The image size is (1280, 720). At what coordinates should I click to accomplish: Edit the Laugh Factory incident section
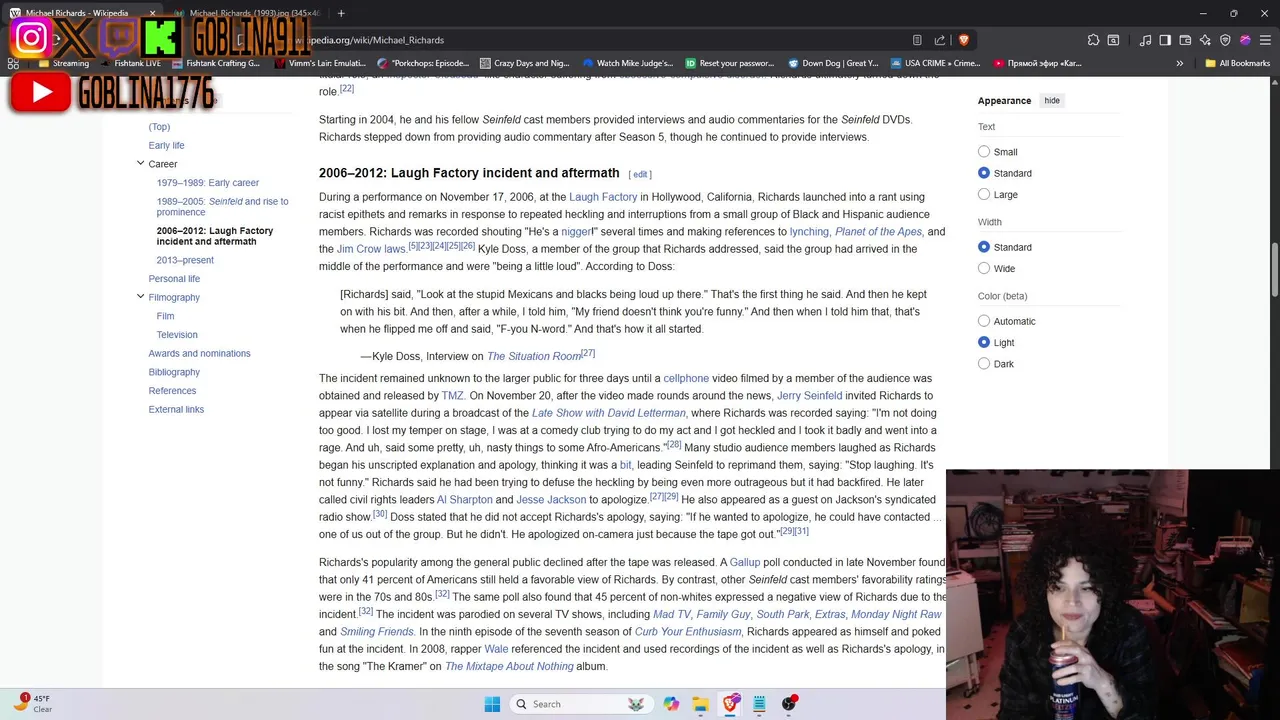640,174
